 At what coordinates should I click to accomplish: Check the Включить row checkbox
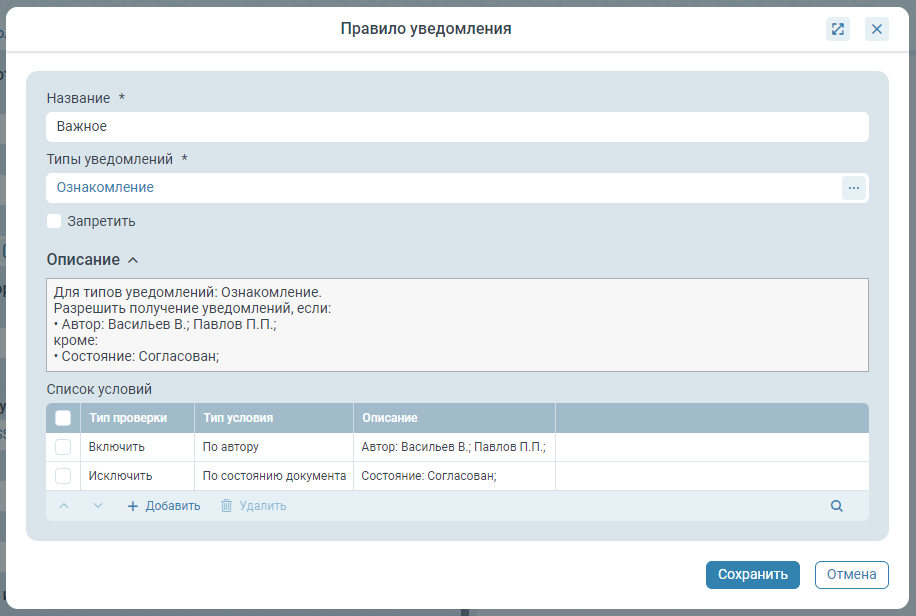click(63, 447)
